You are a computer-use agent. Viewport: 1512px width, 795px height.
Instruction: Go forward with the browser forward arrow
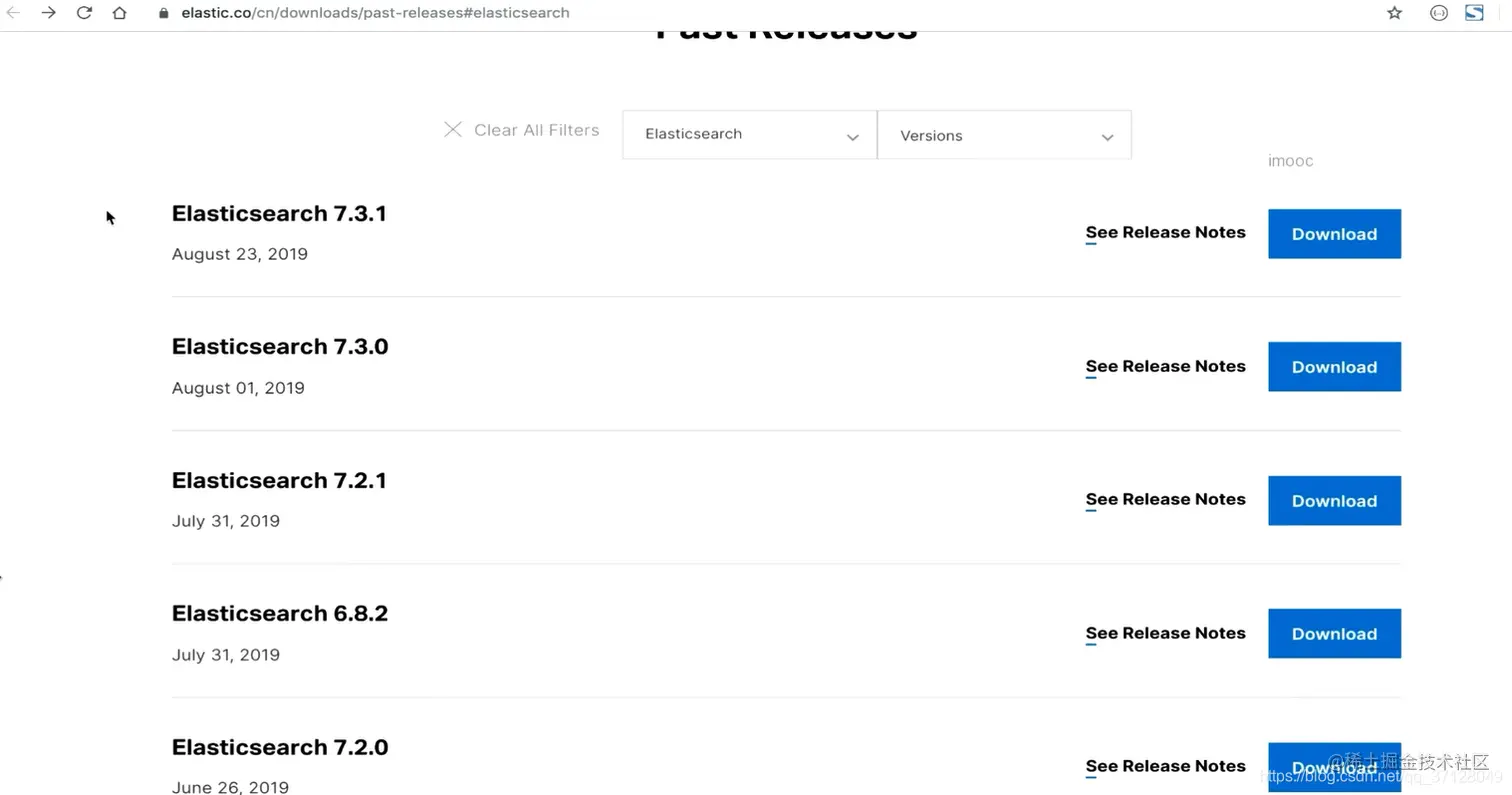(48, 13)
